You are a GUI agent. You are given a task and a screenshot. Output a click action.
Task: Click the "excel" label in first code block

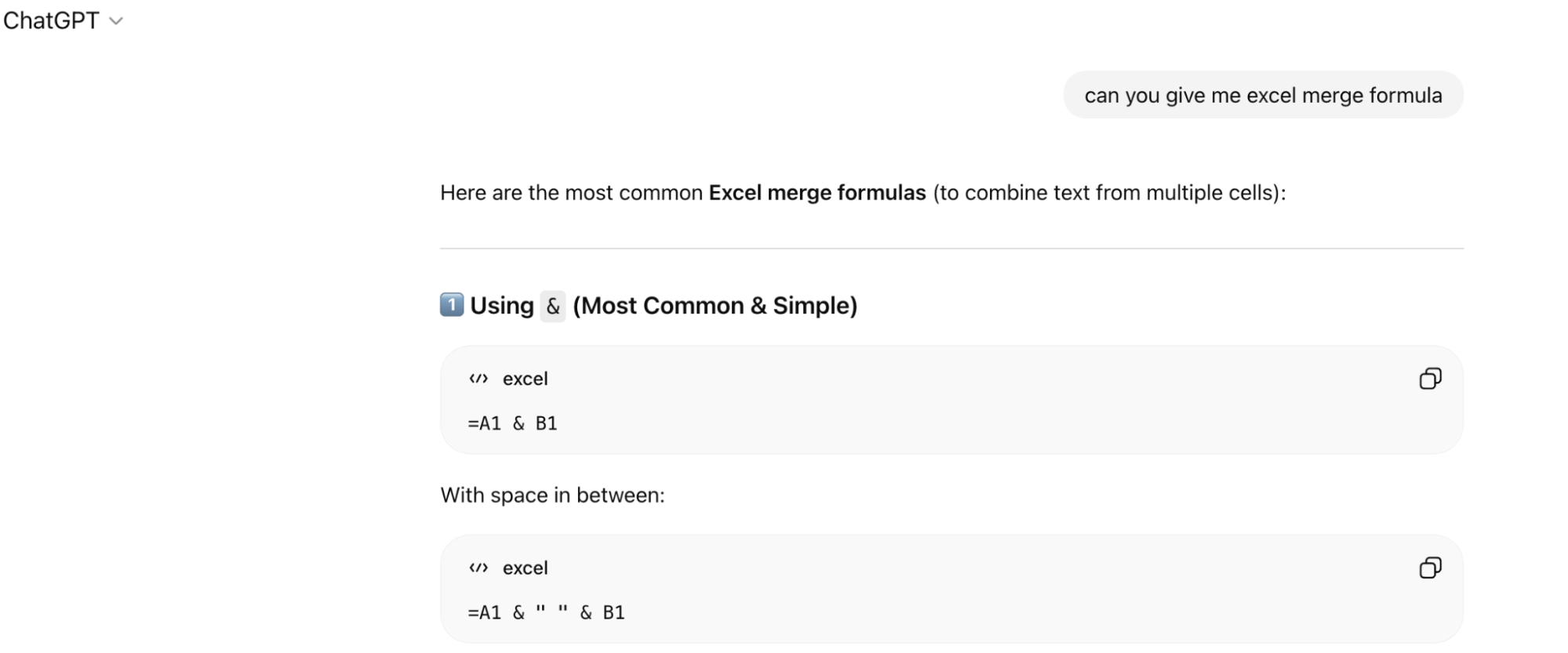coord(526,379)
